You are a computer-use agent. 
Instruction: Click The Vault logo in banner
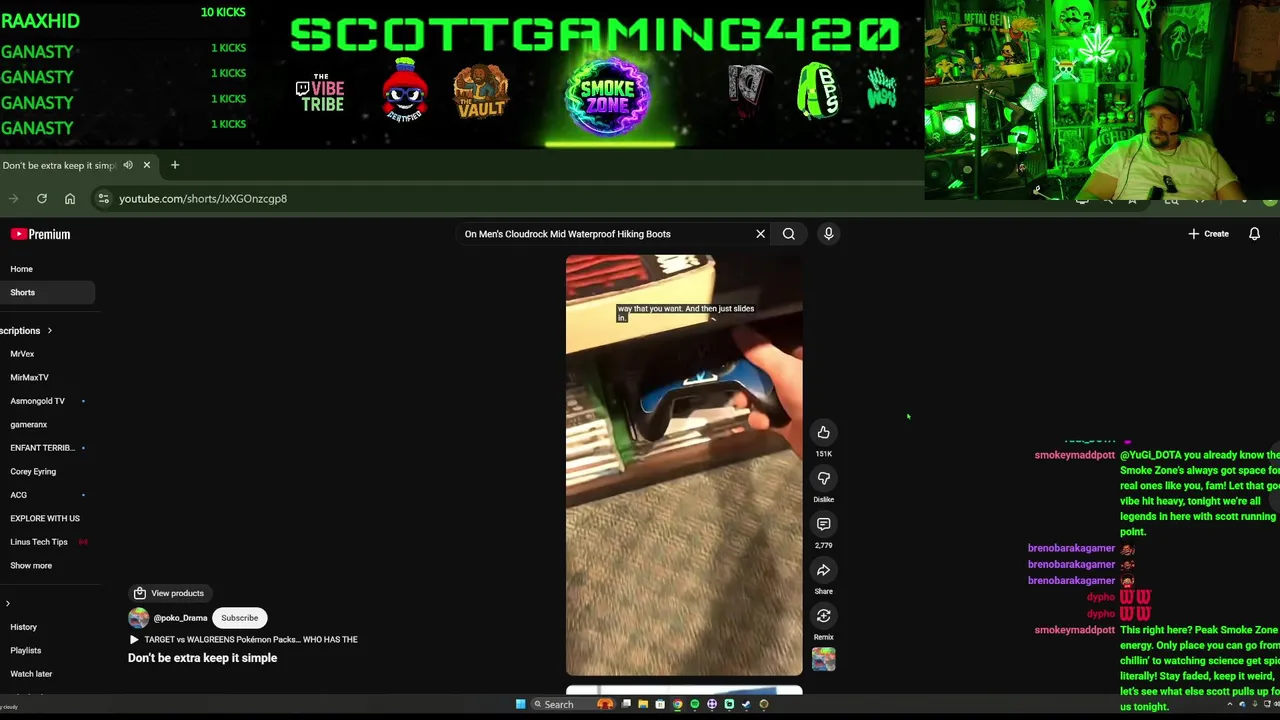(x=481, y=92)
